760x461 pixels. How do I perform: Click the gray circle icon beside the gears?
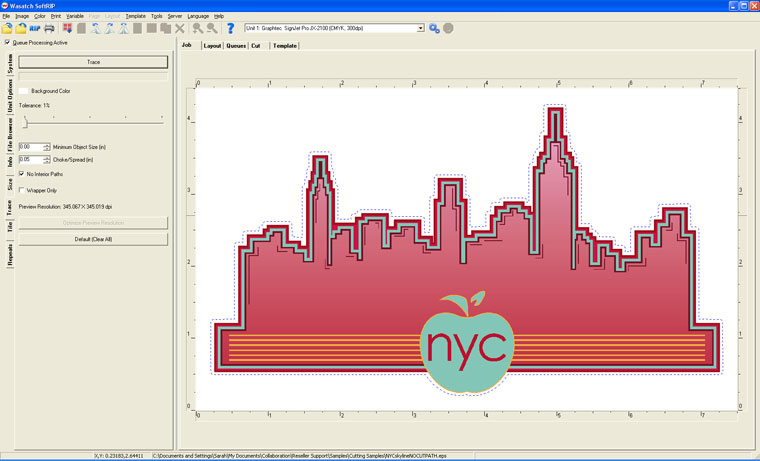coord(448,28)
